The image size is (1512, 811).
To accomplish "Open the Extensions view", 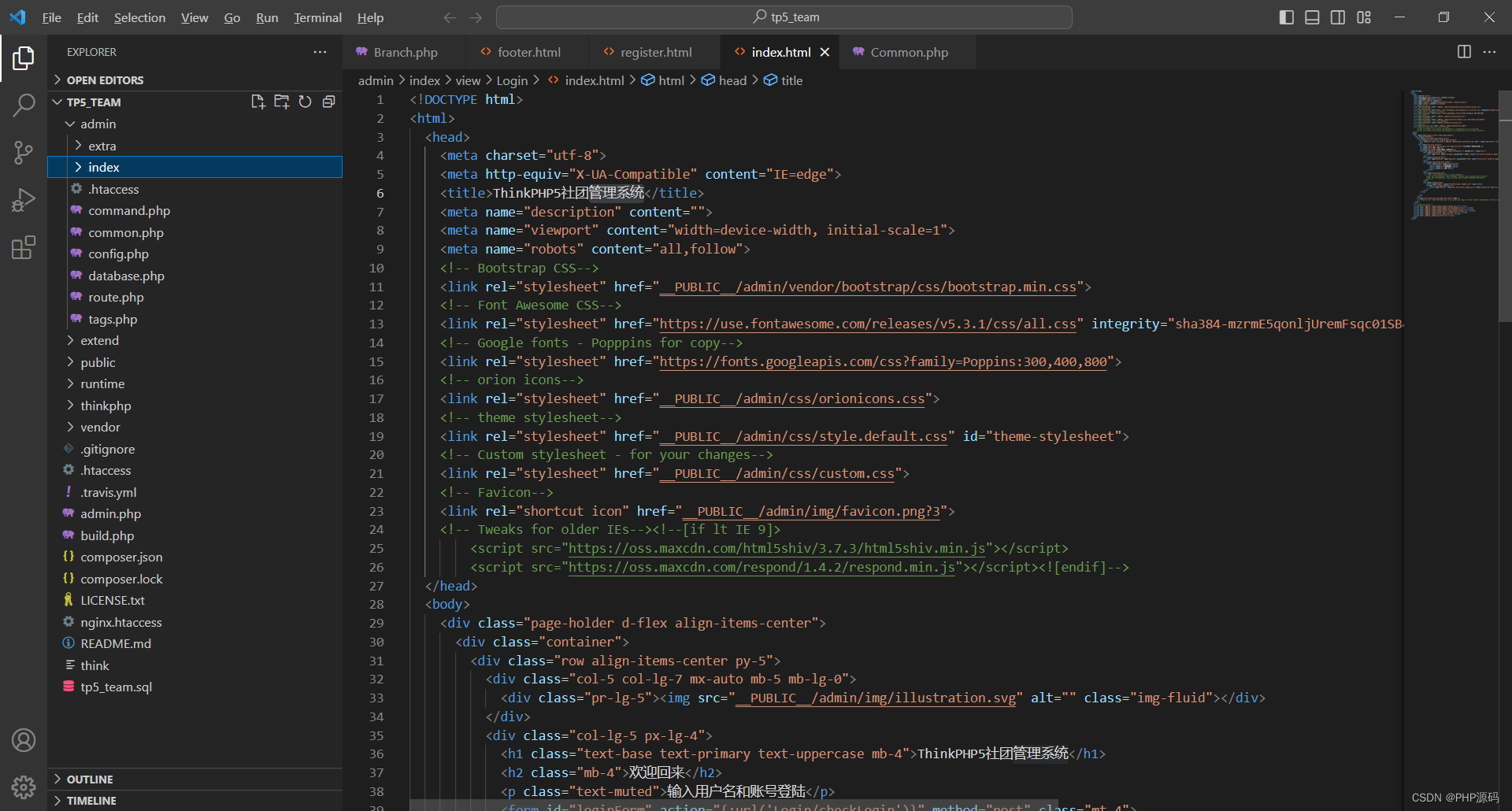I will tap(24, 247).
